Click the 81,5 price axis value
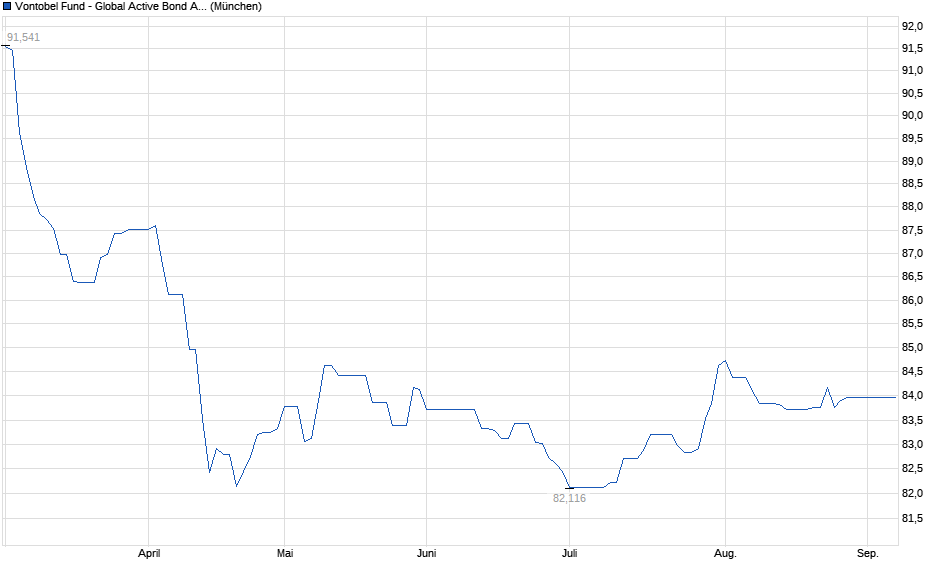940x579 pixels. click(x=912, y=518)
